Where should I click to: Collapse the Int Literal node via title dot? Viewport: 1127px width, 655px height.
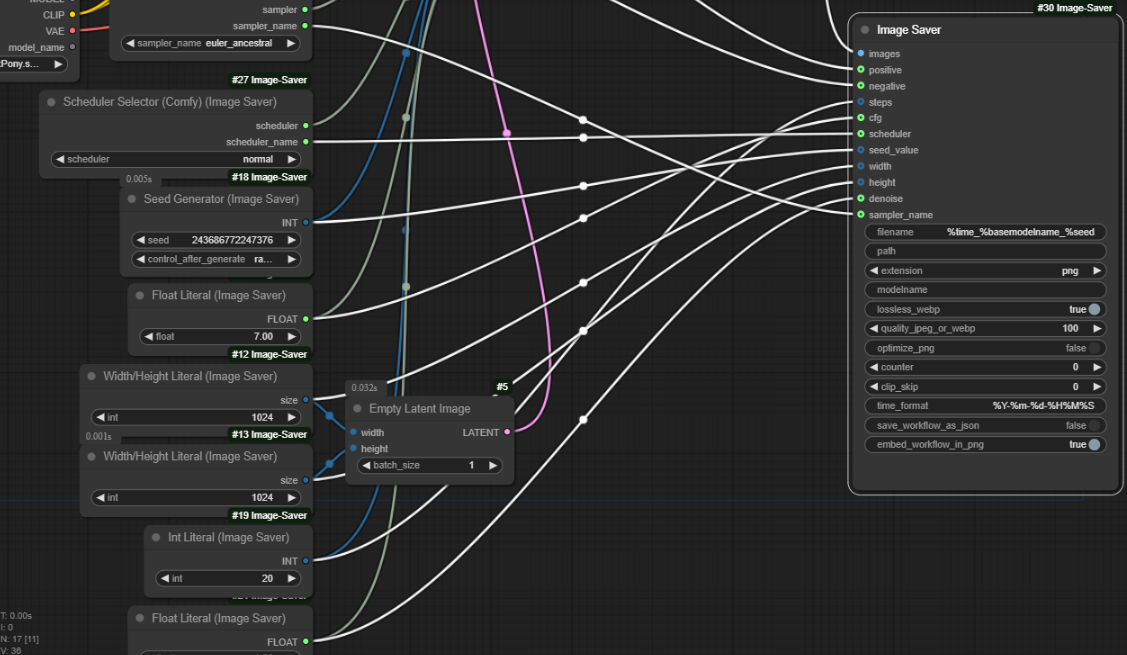[x=156, y=537]
